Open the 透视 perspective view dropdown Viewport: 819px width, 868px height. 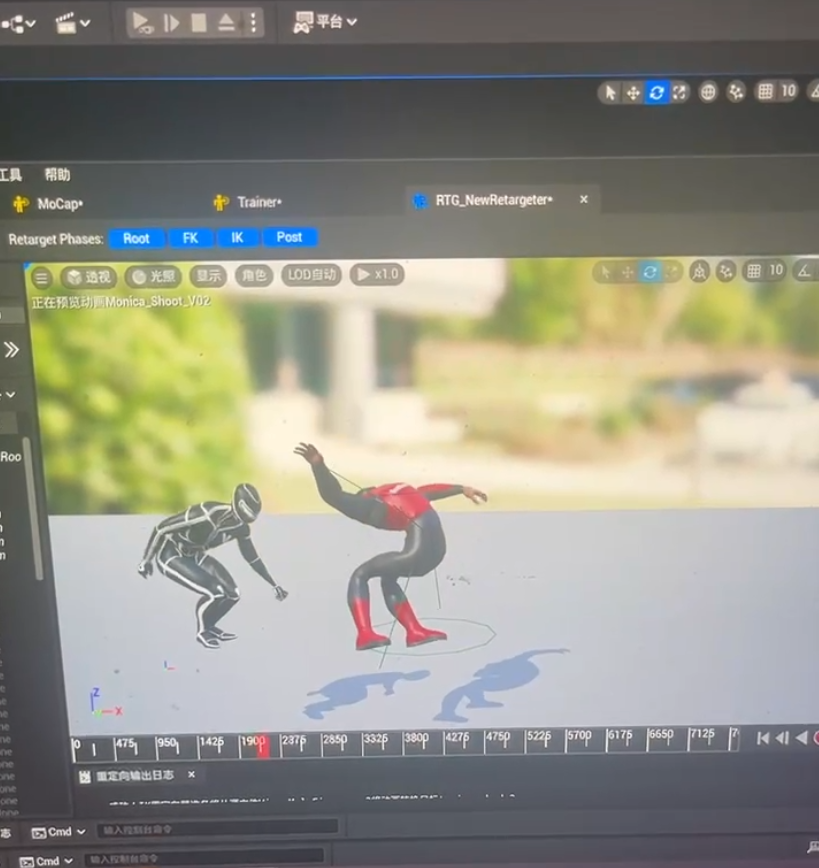pos(89,277)
